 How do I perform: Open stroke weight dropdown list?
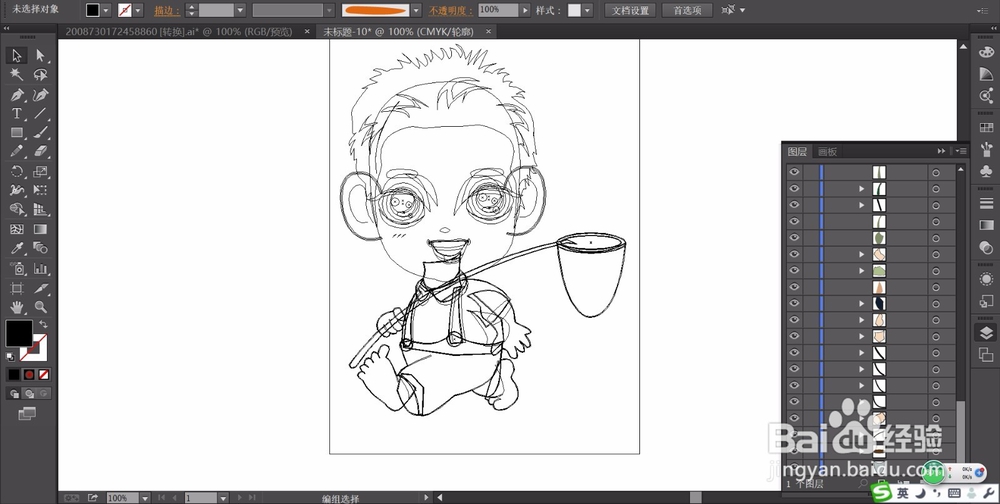point(240,10)
